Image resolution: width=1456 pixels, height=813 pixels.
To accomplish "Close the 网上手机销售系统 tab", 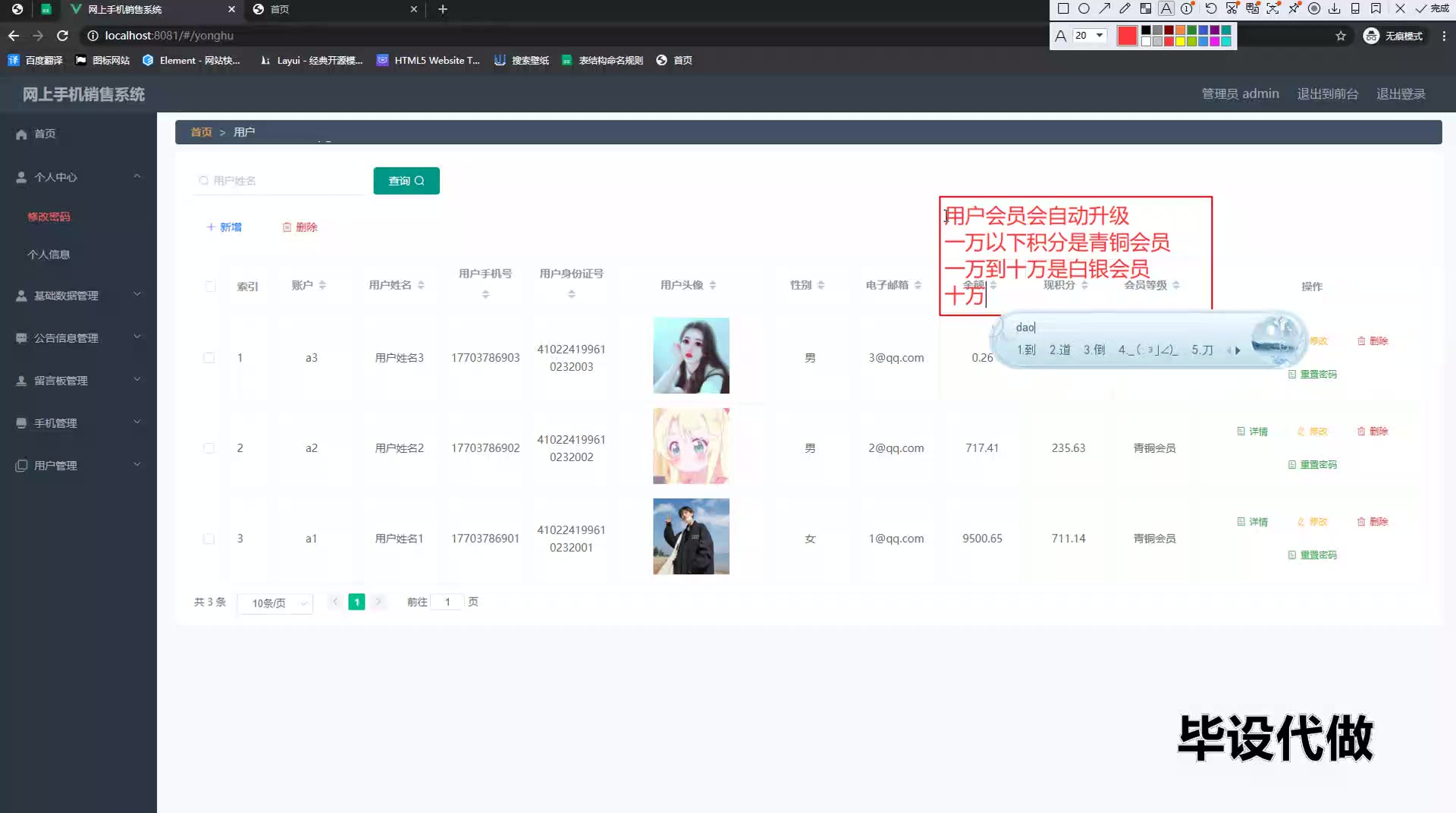I will 231,9.
